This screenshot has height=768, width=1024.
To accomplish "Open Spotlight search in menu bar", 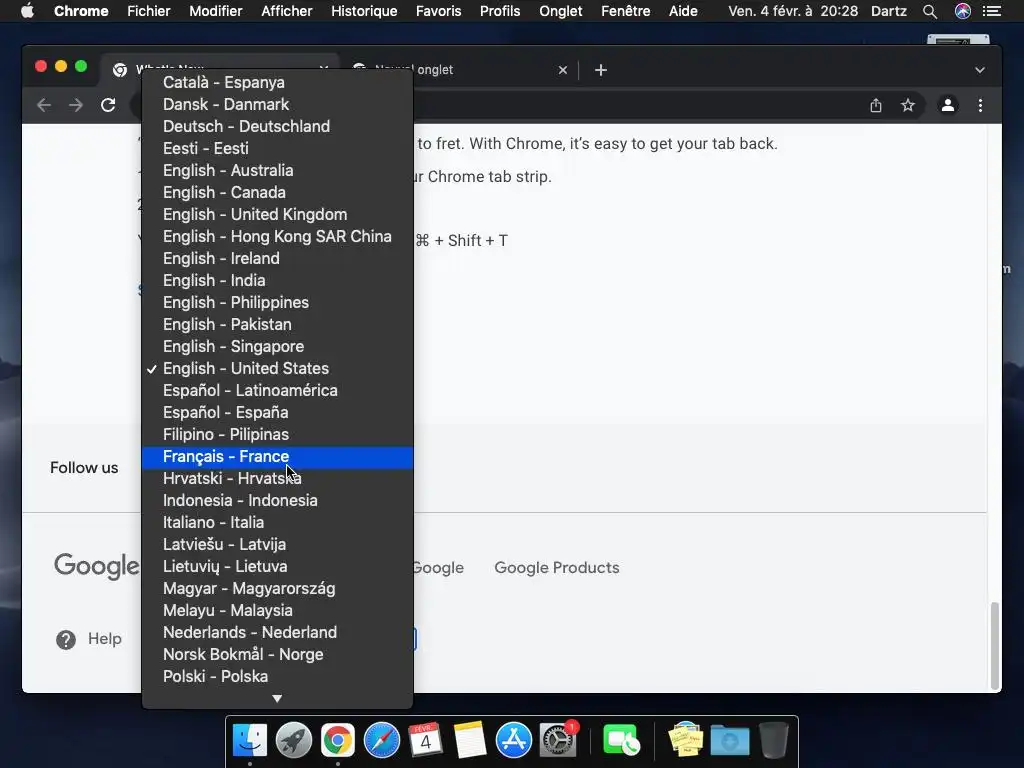I will [930, 11].
